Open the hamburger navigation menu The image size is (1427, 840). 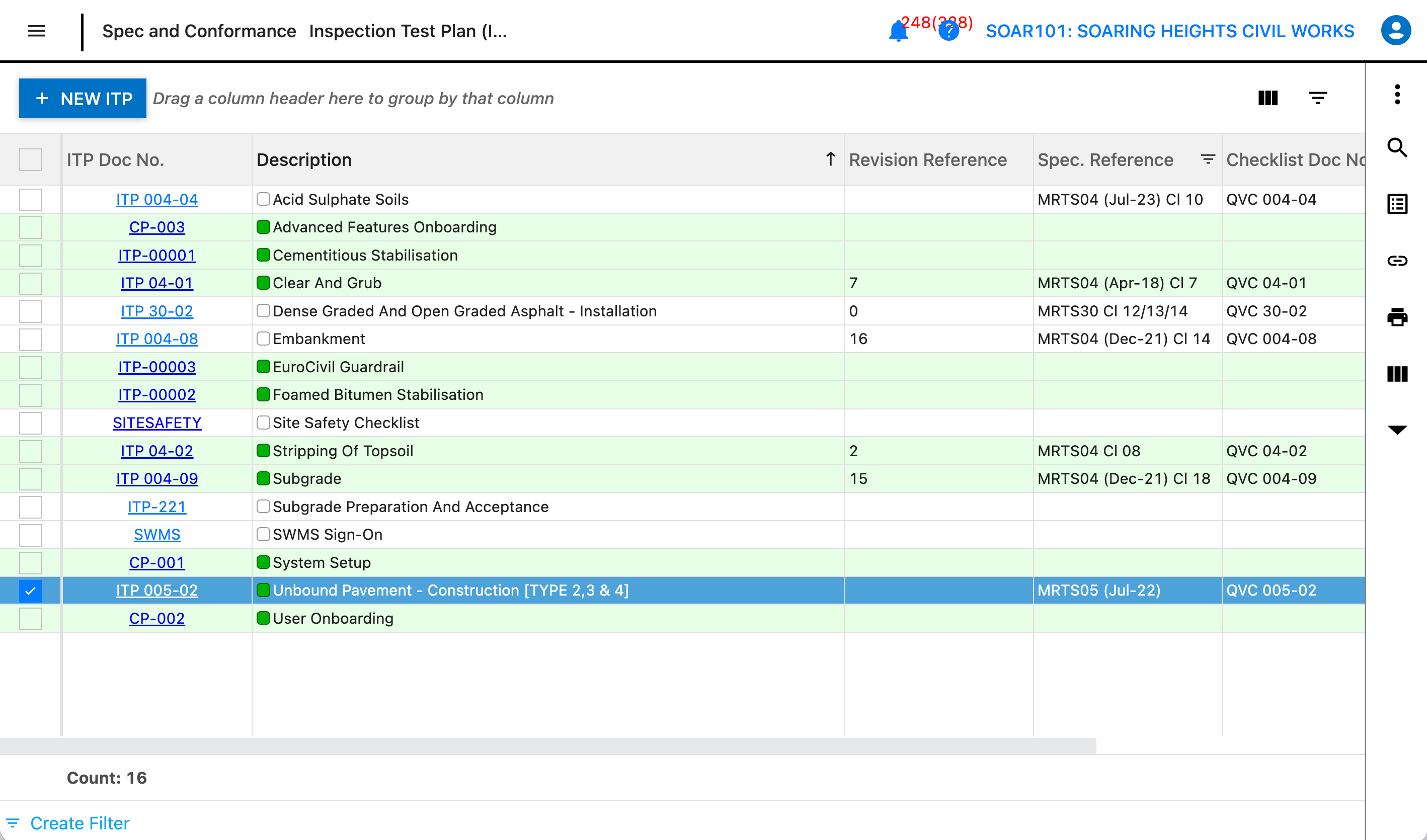tap(37, 31)
